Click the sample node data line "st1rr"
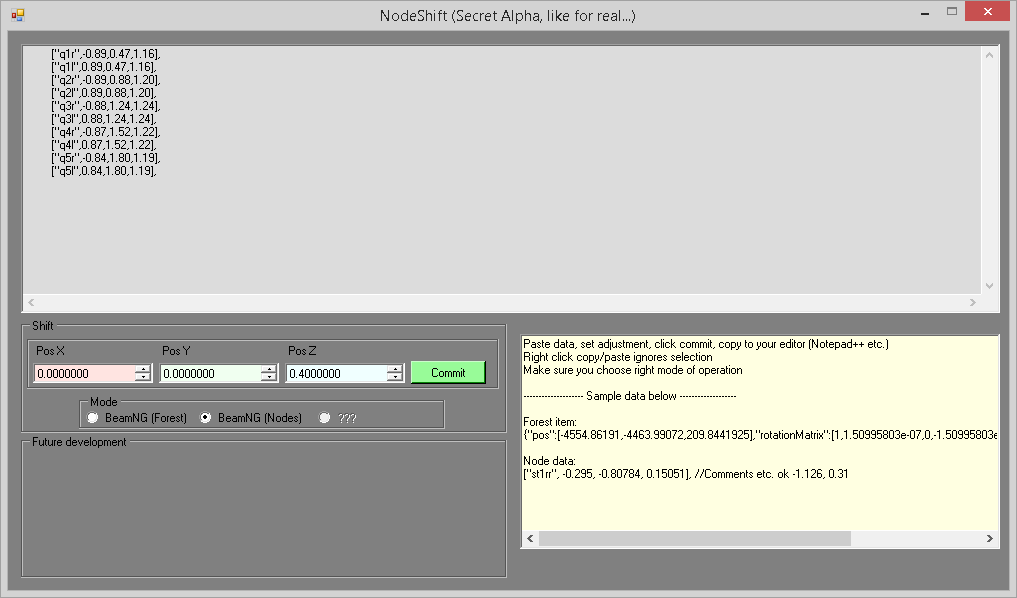Viewport: 1017px width, 598px height. (x=686, y=473)
